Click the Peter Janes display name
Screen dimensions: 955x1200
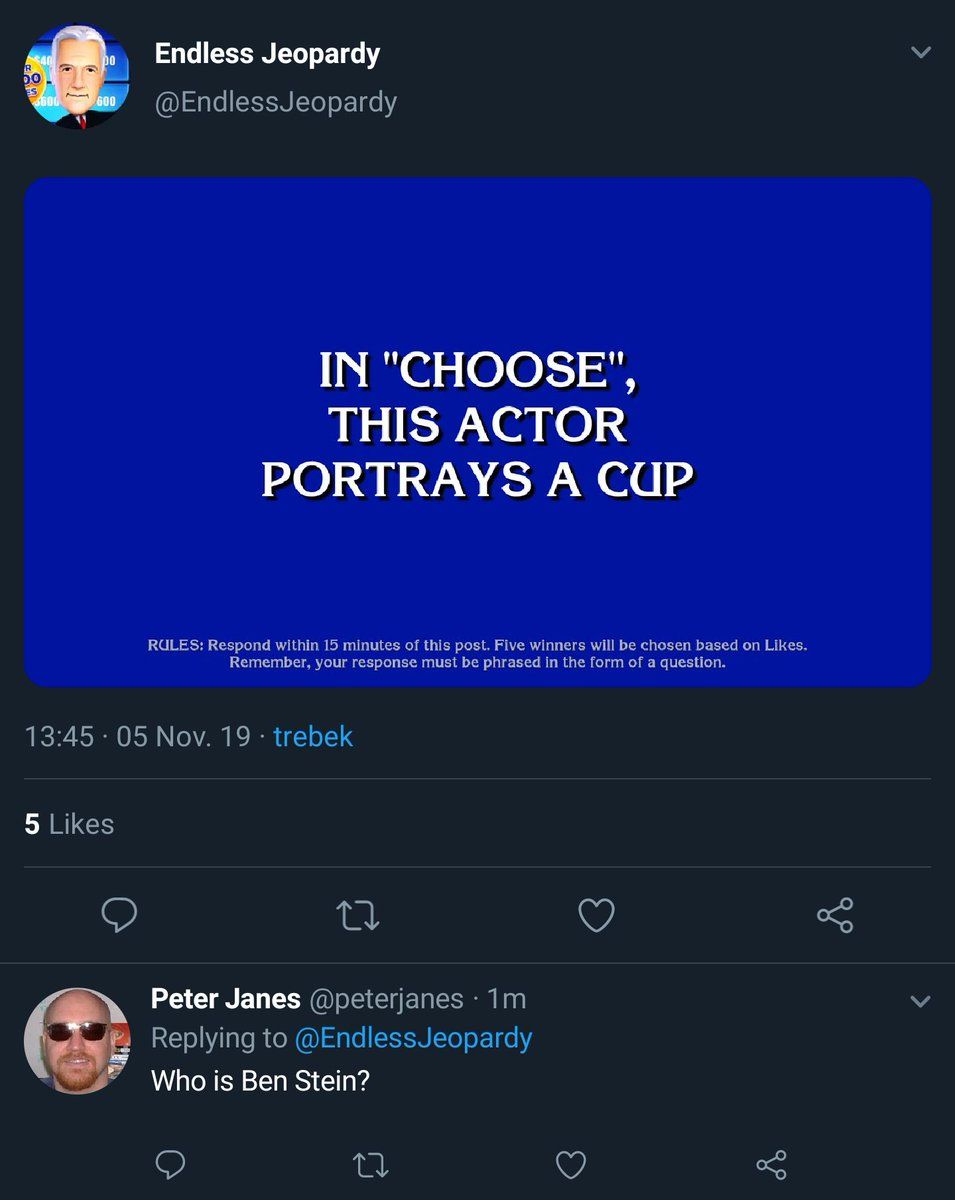(x=225, y=998)
